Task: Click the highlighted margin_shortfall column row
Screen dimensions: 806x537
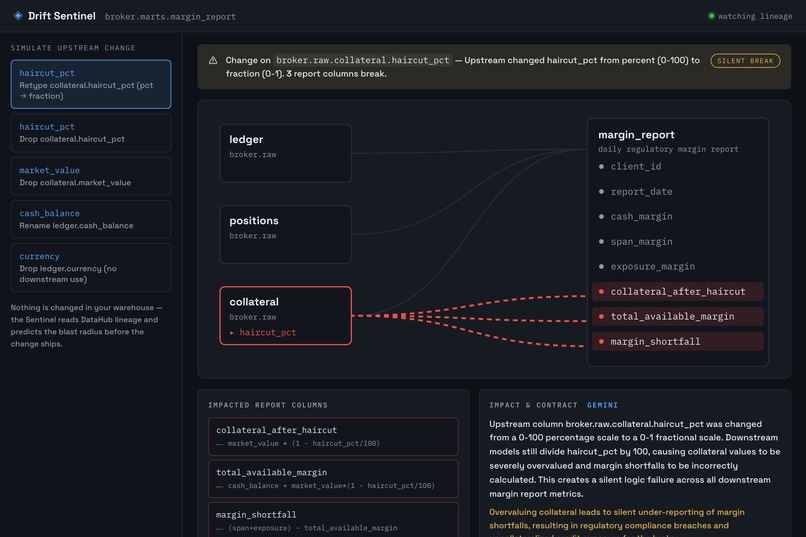Action: click(x=677, y=342)
